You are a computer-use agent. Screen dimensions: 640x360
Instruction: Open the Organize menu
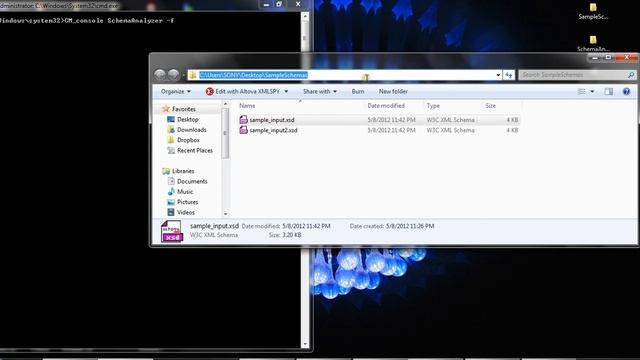coord(176,91)
